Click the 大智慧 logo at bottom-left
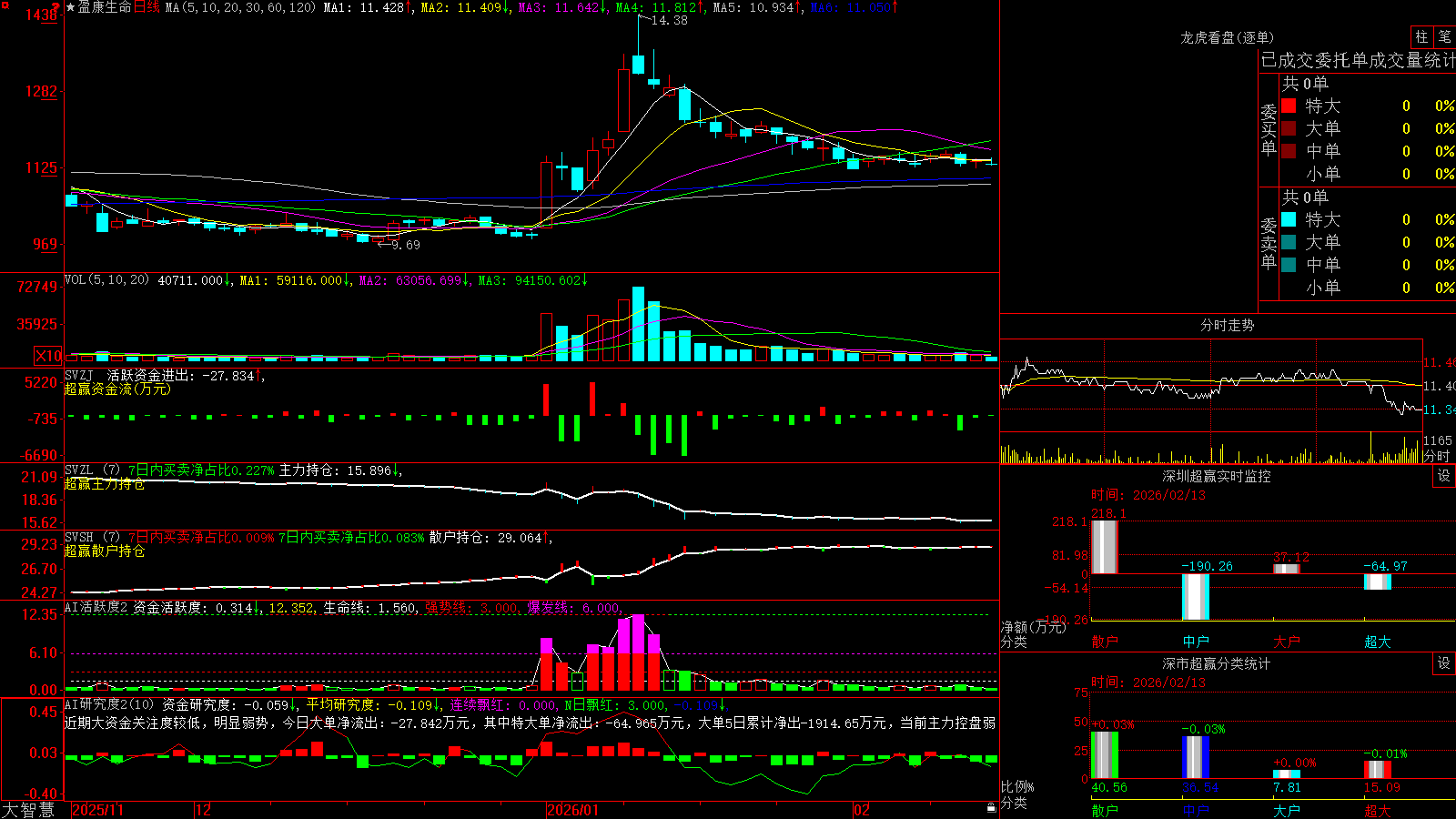1456x819 pixels. pos(28,810)
